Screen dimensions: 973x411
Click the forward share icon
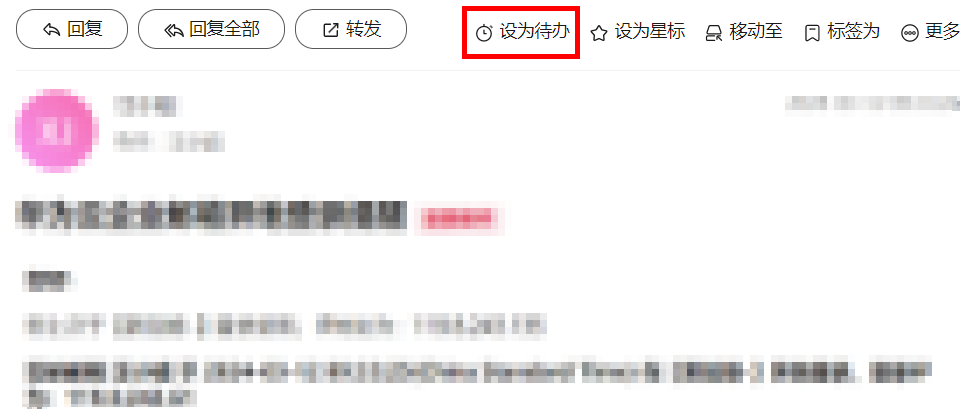point(331,30)
